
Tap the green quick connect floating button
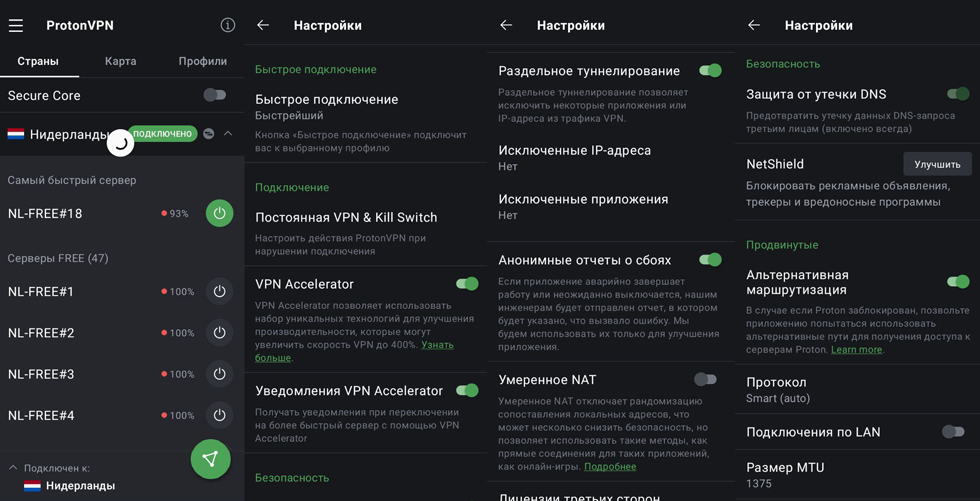click(210, 459)
